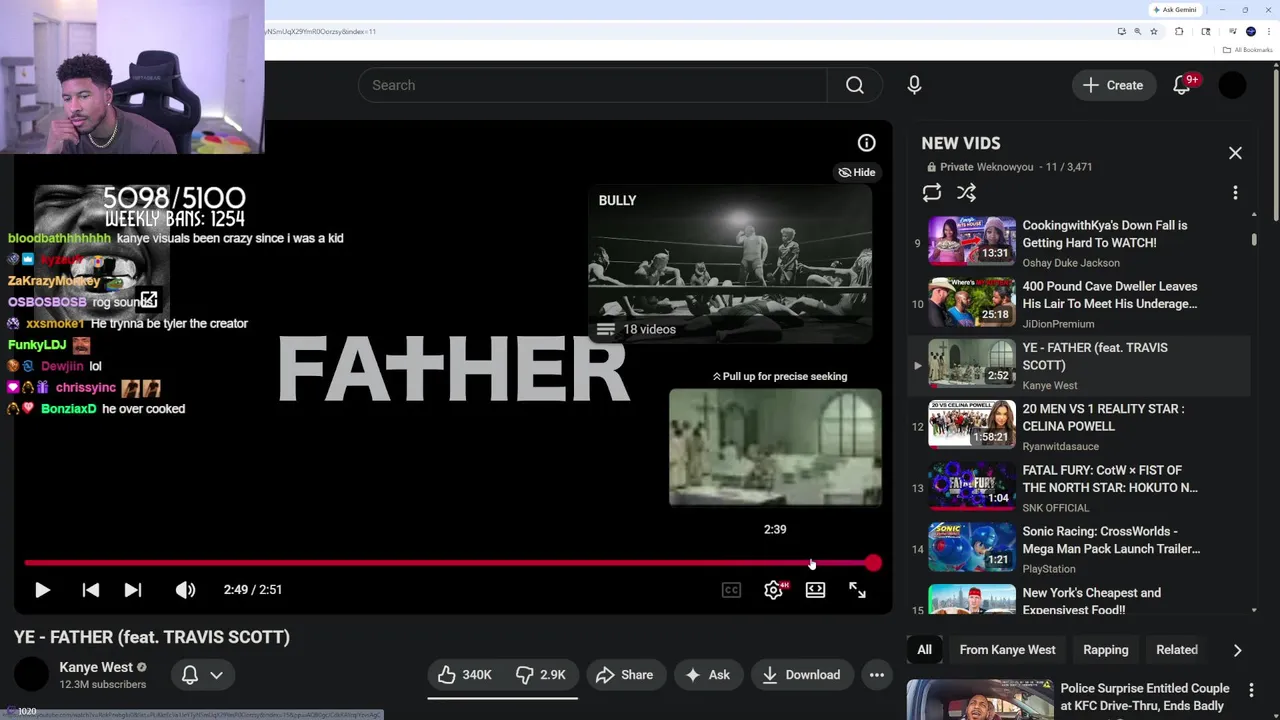This screenshot has height=720, width=1280.
Task: Open Sonic Racing CrossWorlds video
Action: [1078, 549]
